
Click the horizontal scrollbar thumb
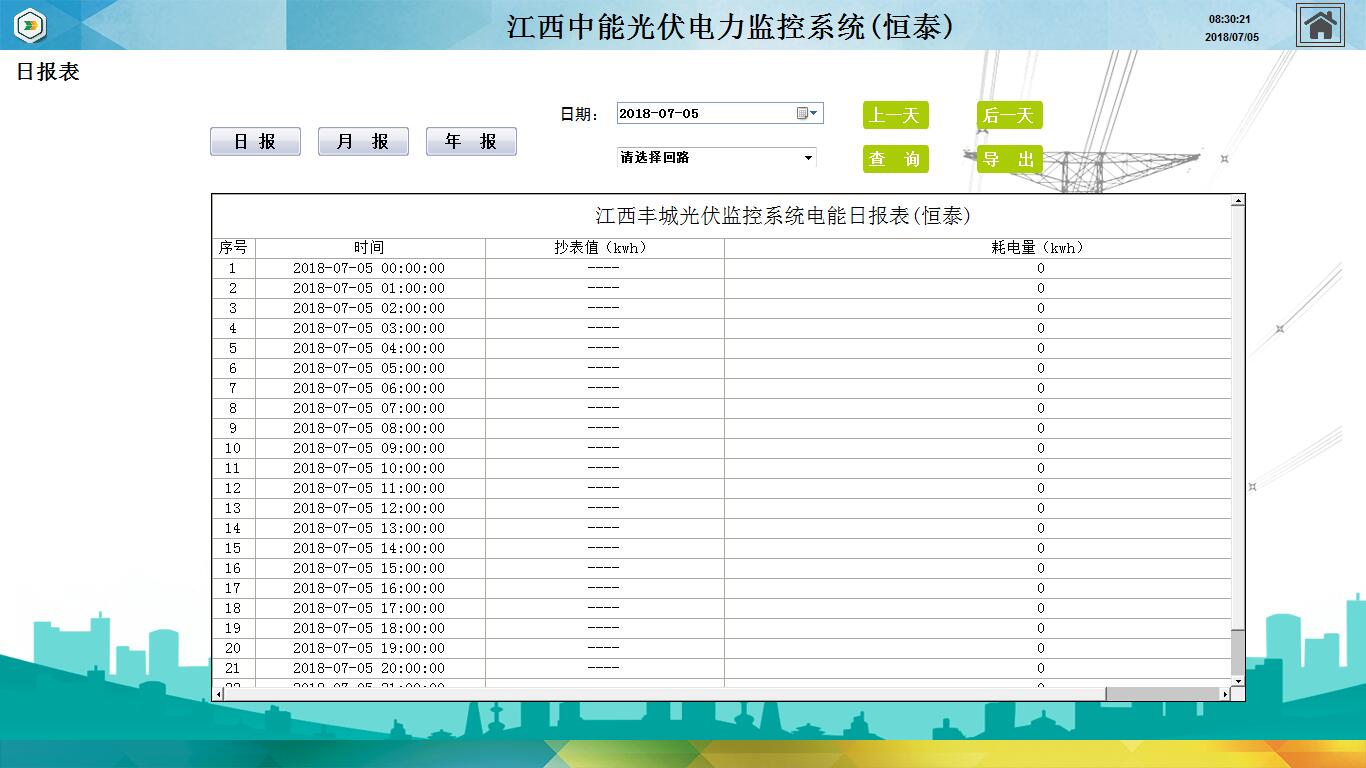1162,694
